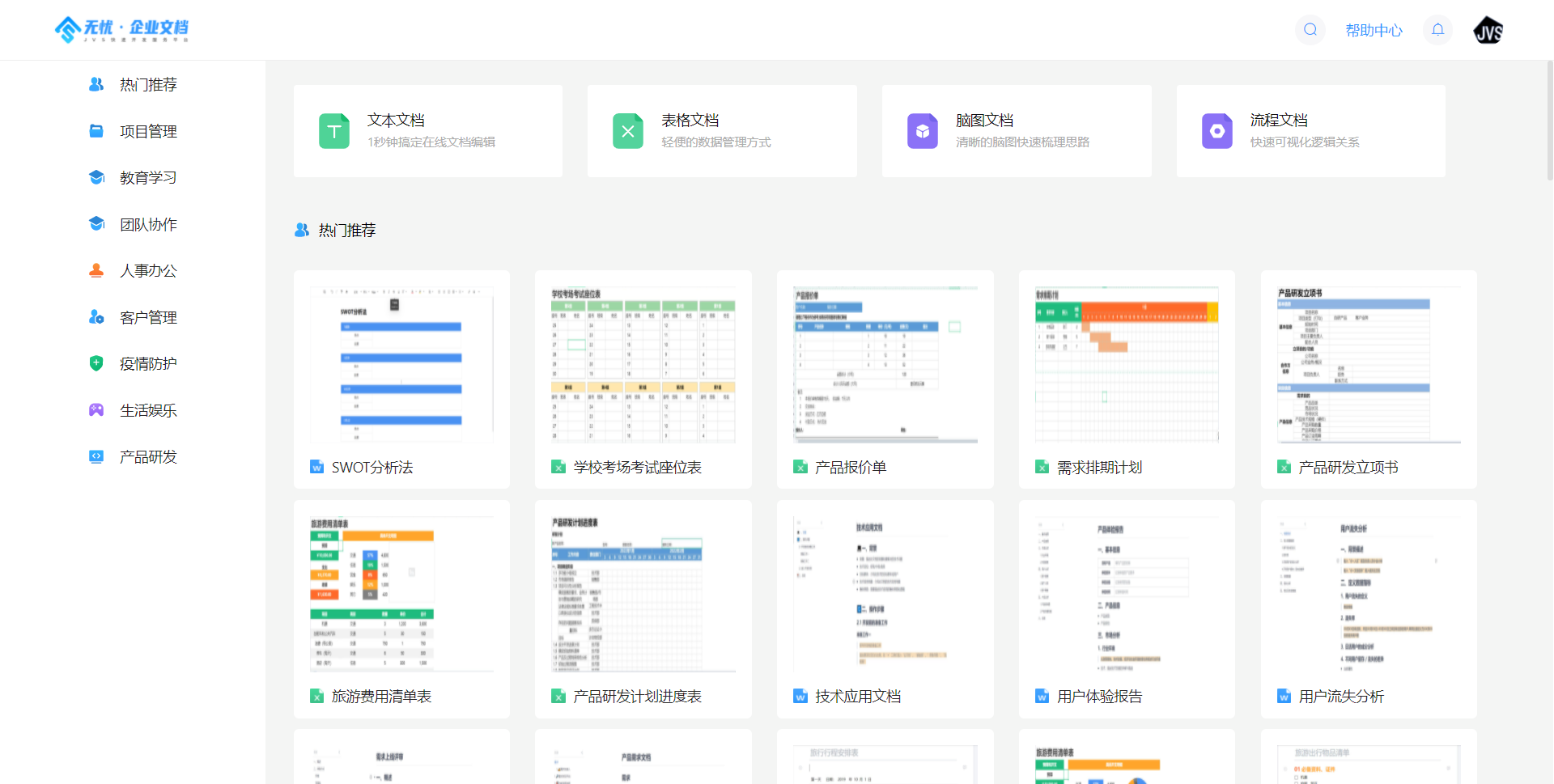The image size is (1554, 784).
Task: Open the 用户体验报告 template thumbnail
Action: pyautogui.click(x=1127, y=594)
